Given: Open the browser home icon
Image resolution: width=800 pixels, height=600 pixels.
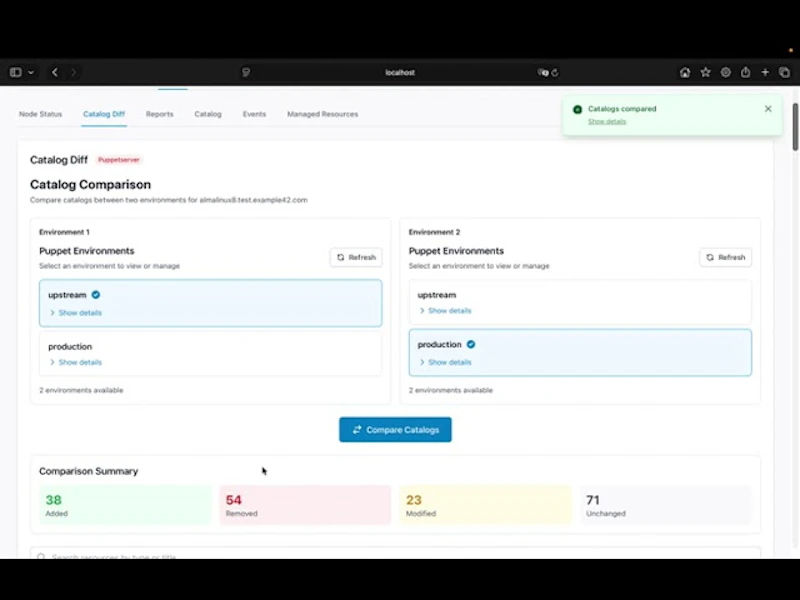Looking at the screenshot, I should 685,72.
